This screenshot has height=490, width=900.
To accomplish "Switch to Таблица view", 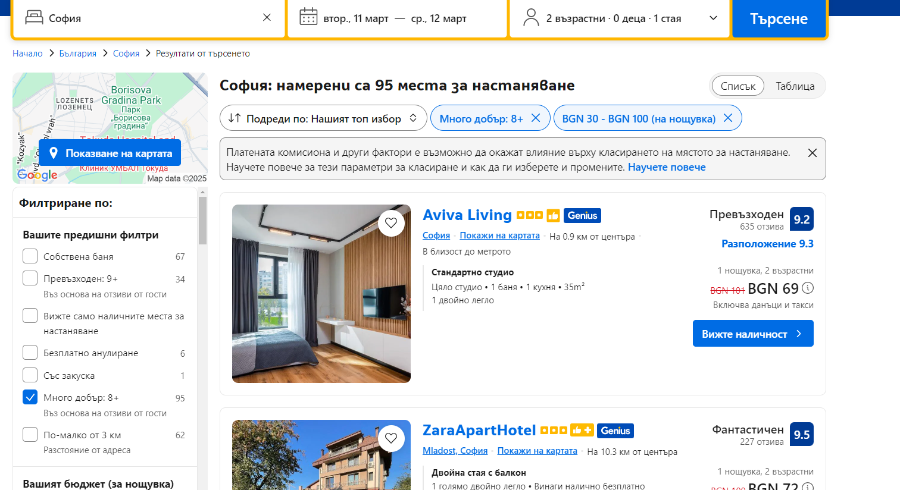I will [x=795, y=86].
